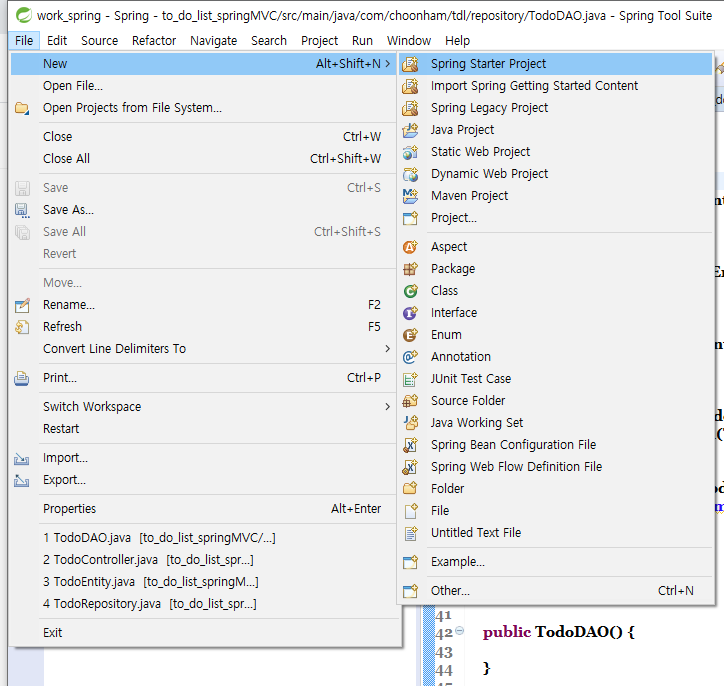
Task: Expand the New submenu arrow
Action: 388,64
